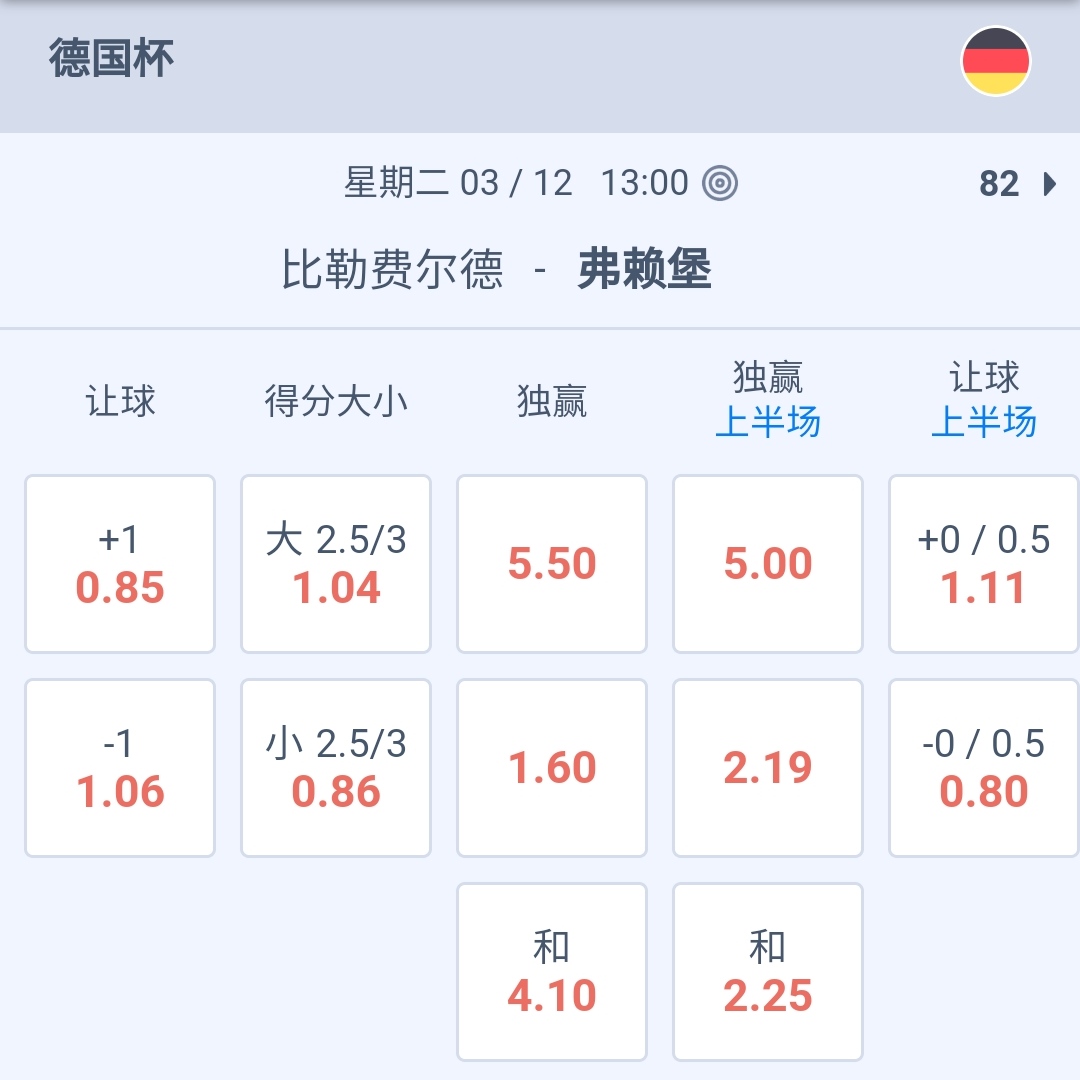
Task: Select first-half moneyline odds 2.19
Action: [x=768, y=768]
